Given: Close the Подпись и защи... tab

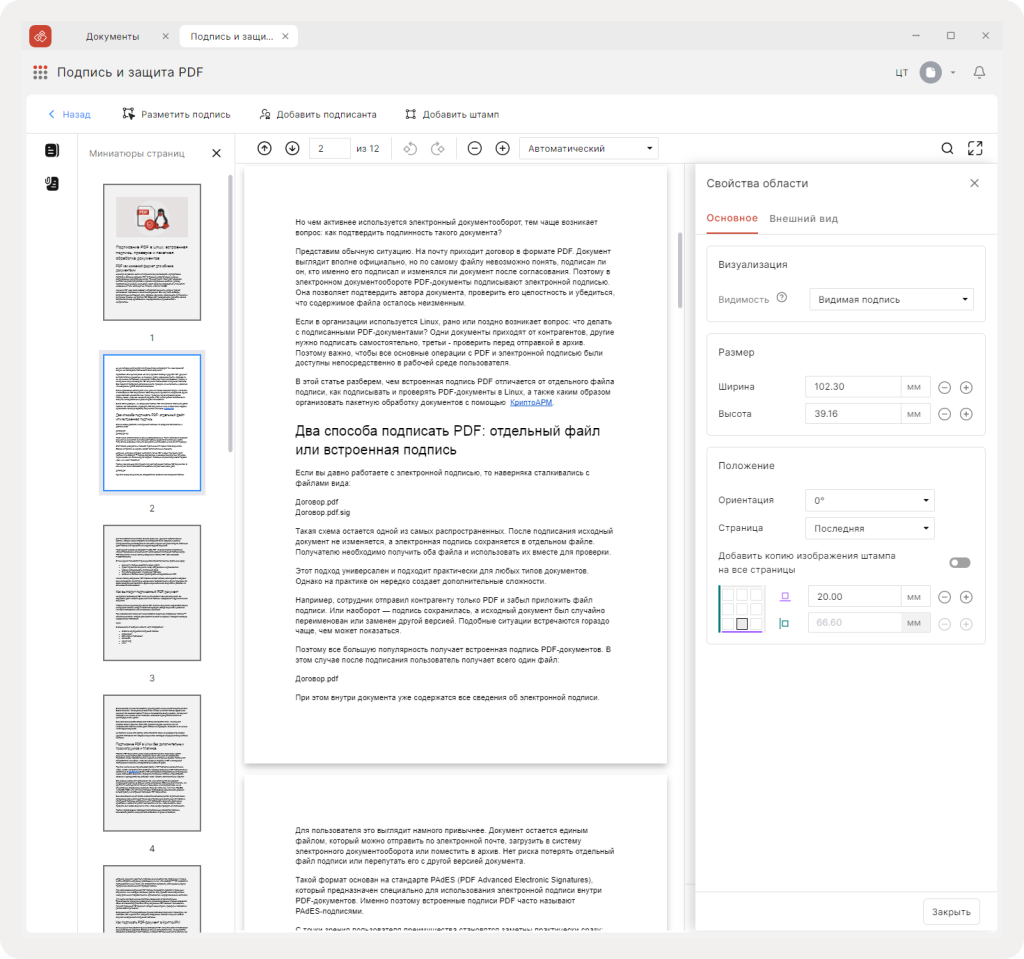Looking at the screenshot, I should (285, 37).
